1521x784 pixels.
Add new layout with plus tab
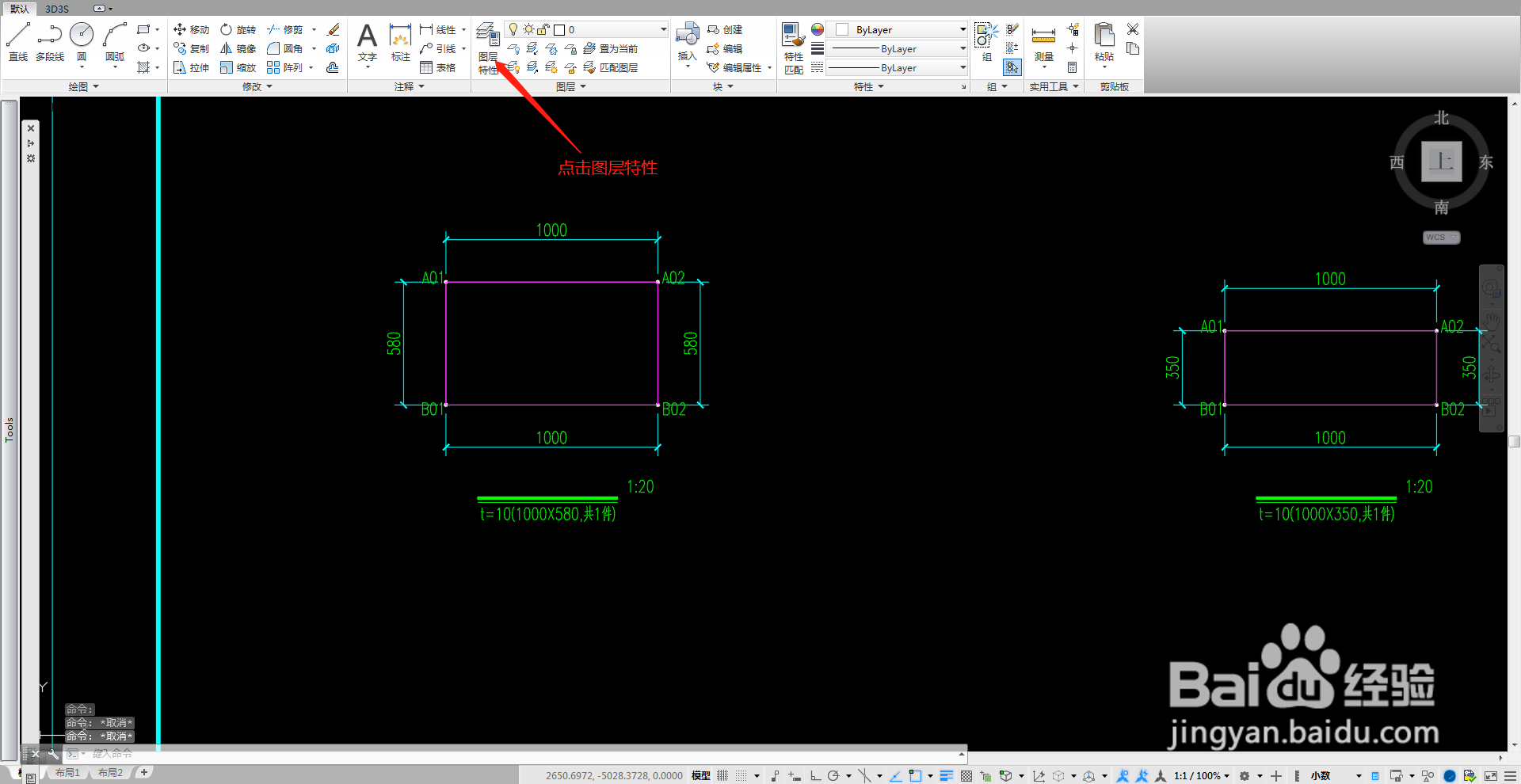144,772
